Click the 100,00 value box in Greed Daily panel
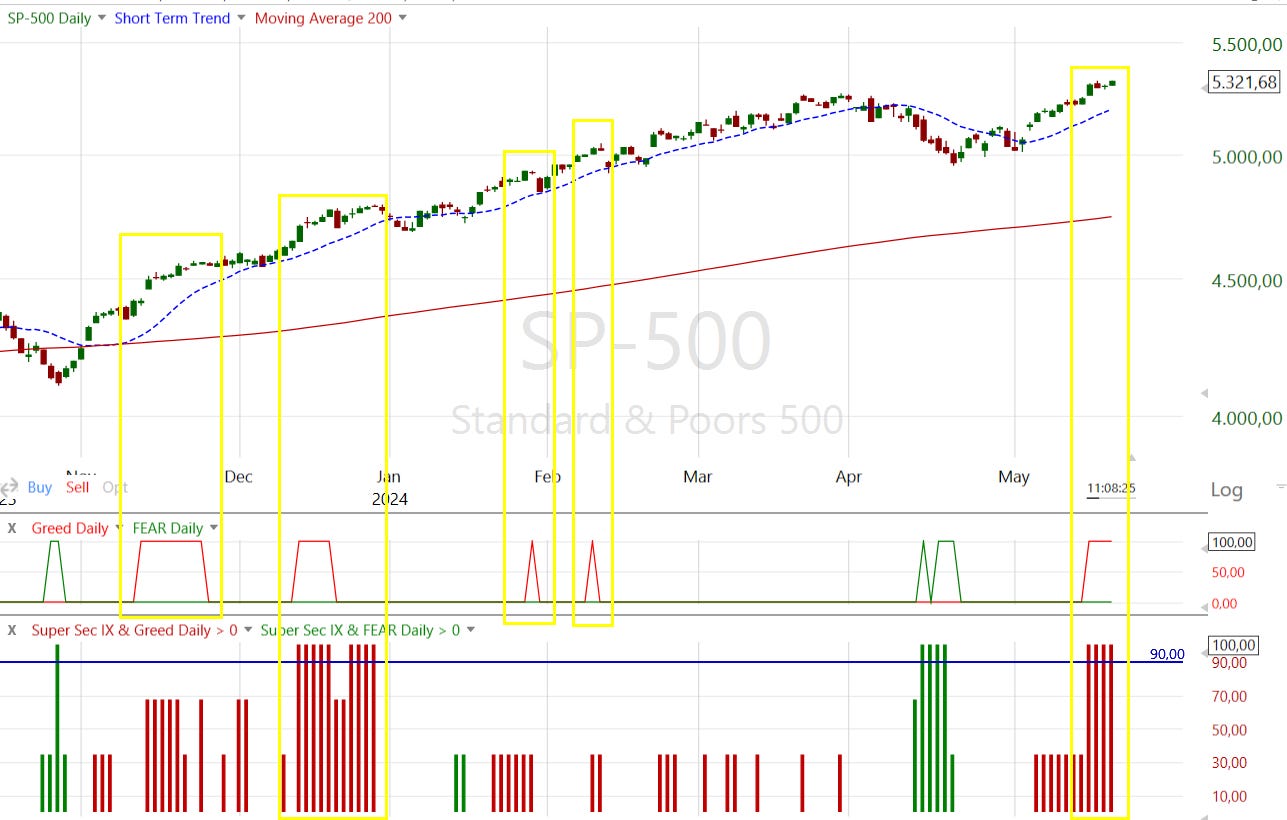1287x820 pixels. [1233, 542]
